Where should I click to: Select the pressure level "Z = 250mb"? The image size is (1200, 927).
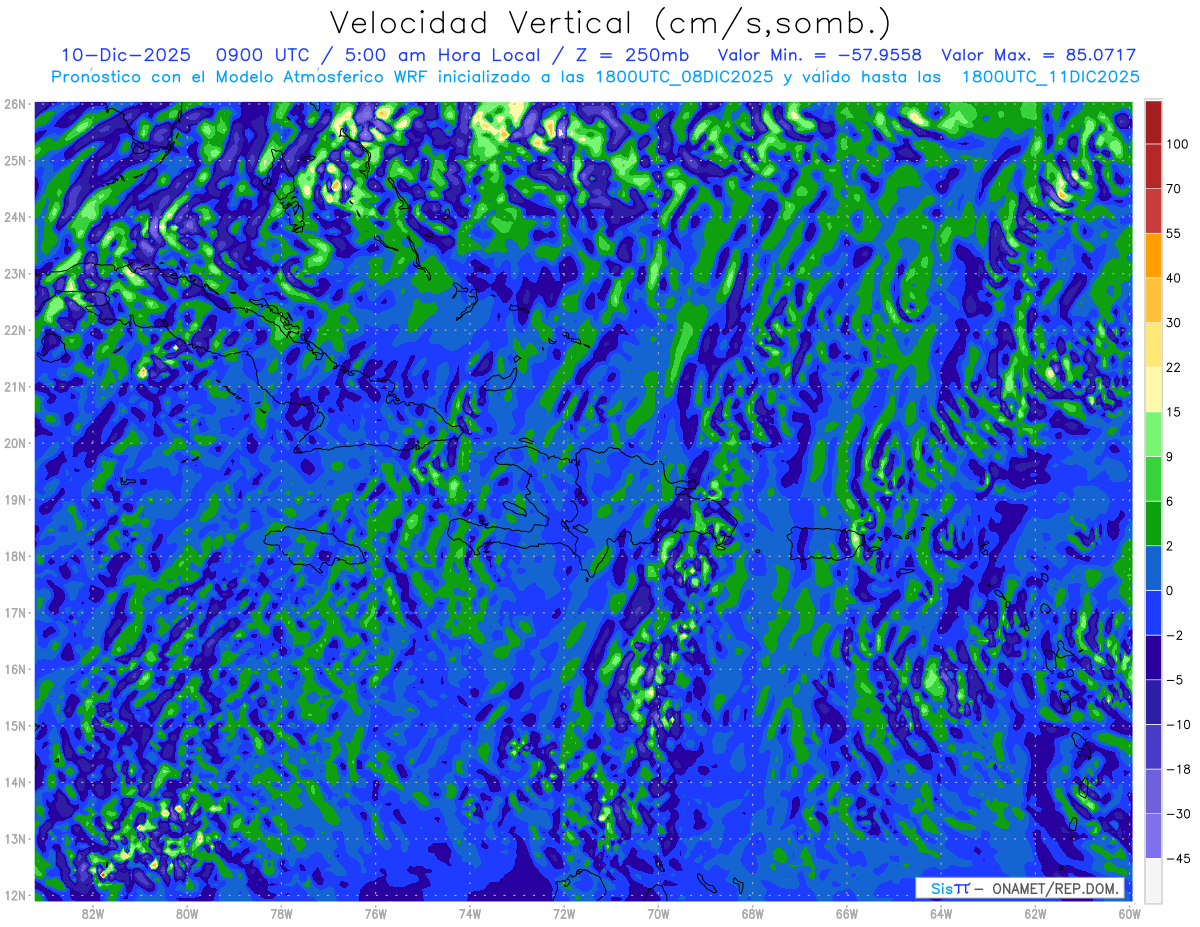[630, 55]
